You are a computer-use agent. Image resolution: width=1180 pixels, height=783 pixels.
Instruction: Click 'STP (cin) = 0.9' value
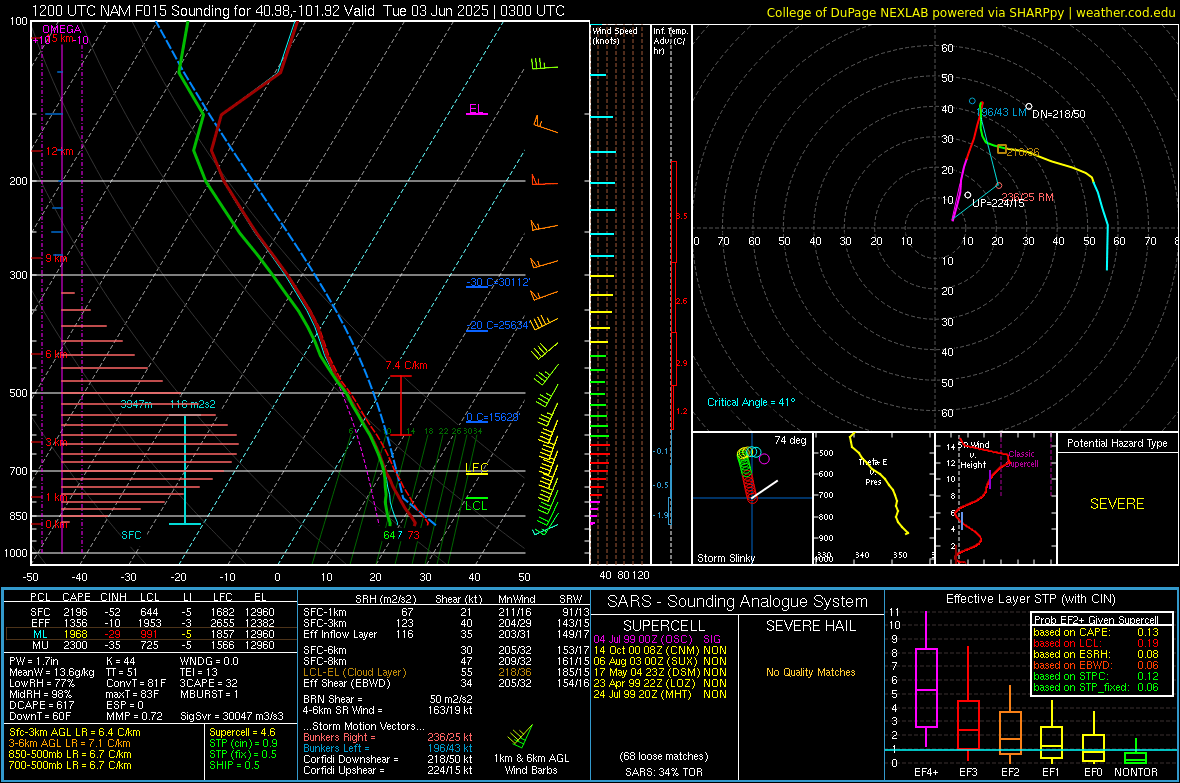coord(243,743)
